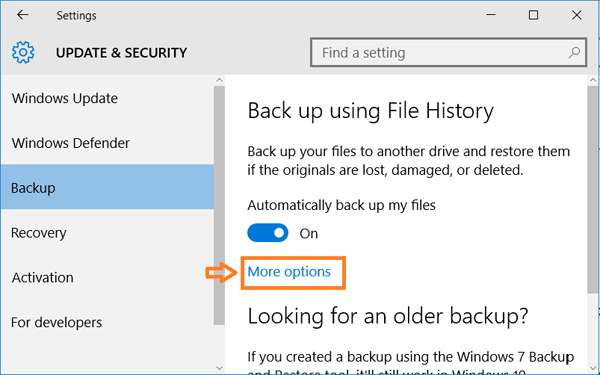Click the 'UPDATE & SECURITY' header text
The height and width of the screenshot is (375, 600).
(121, 53)
